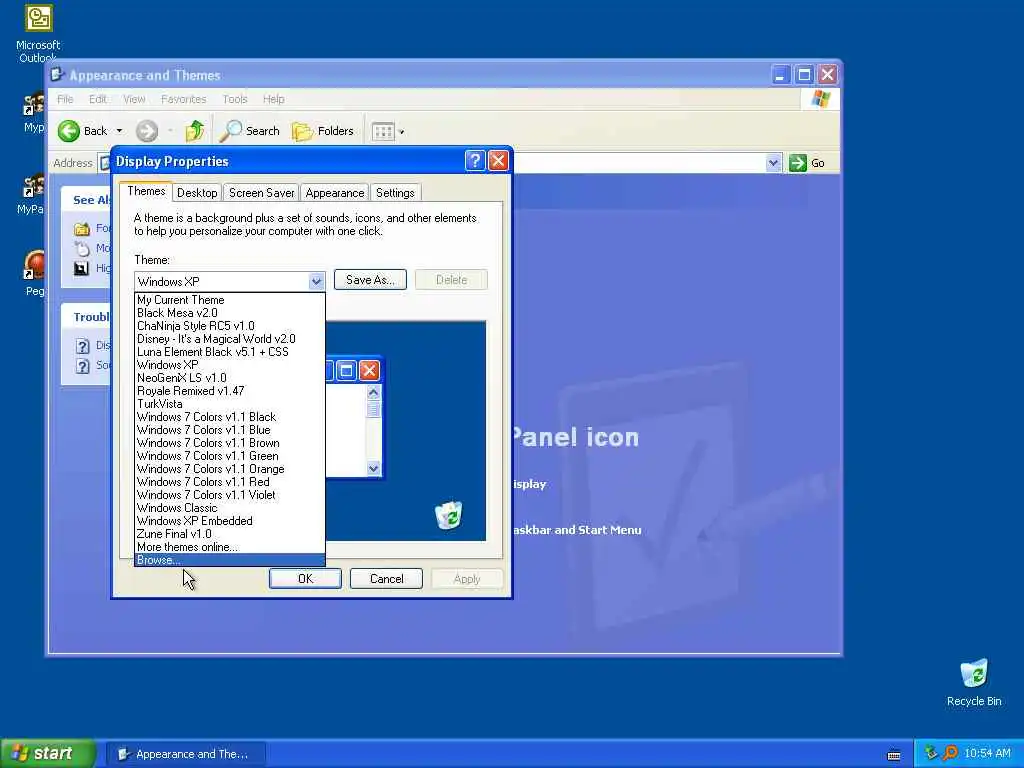Click the Up folder icon in toolbar

(194, 131)
